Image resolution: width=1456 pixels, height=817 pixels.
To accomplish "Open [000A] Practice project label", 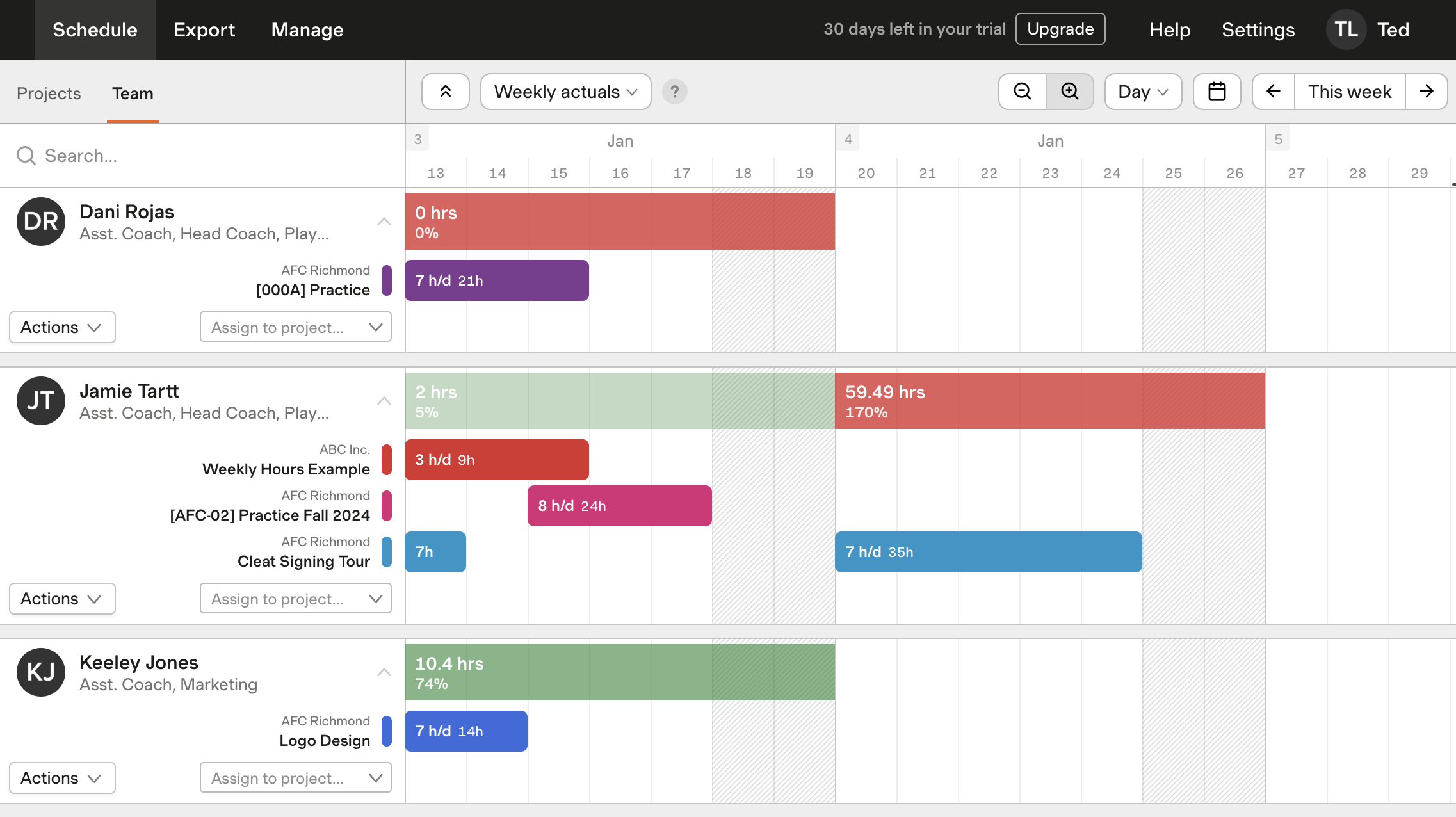I will click(x=313, y=290).
